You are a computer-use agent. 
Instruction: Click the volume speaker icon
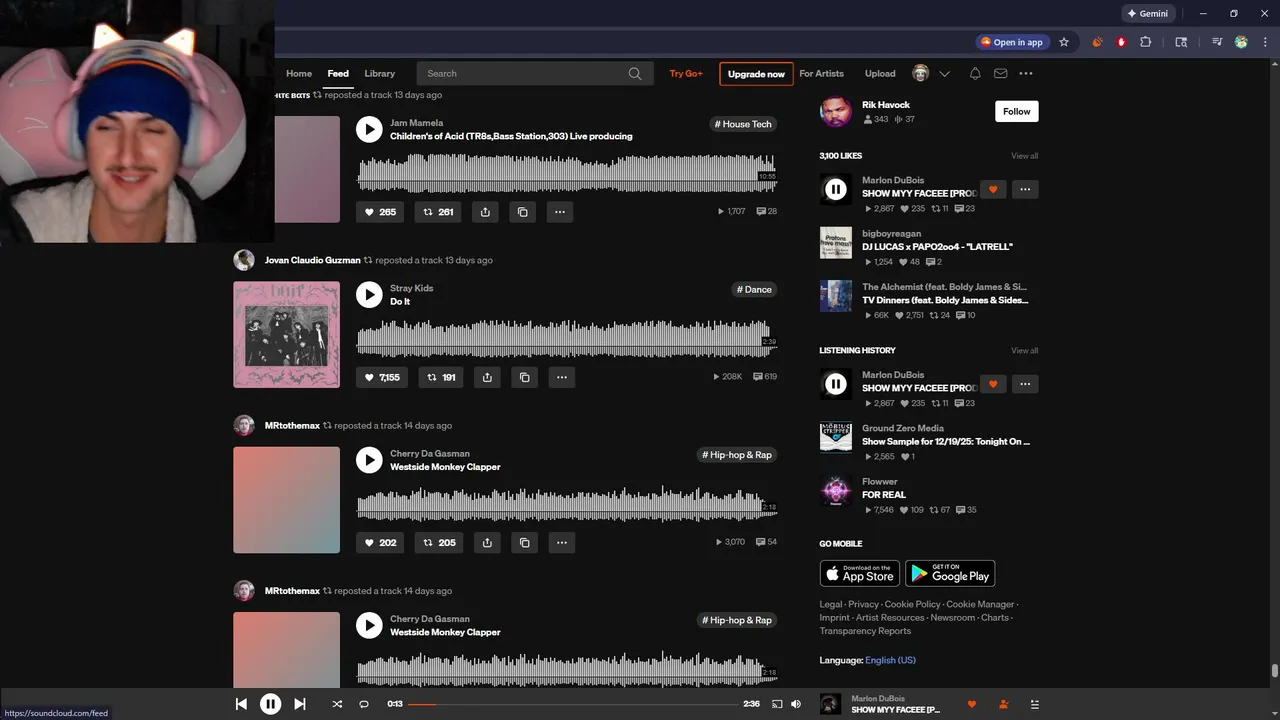(796, 704)
